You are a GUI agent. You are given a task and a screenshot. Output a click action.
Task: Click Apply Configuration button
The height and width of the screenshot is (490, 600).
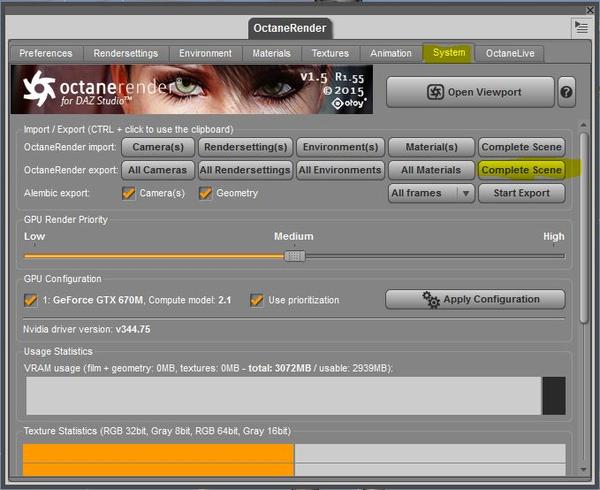475,299
